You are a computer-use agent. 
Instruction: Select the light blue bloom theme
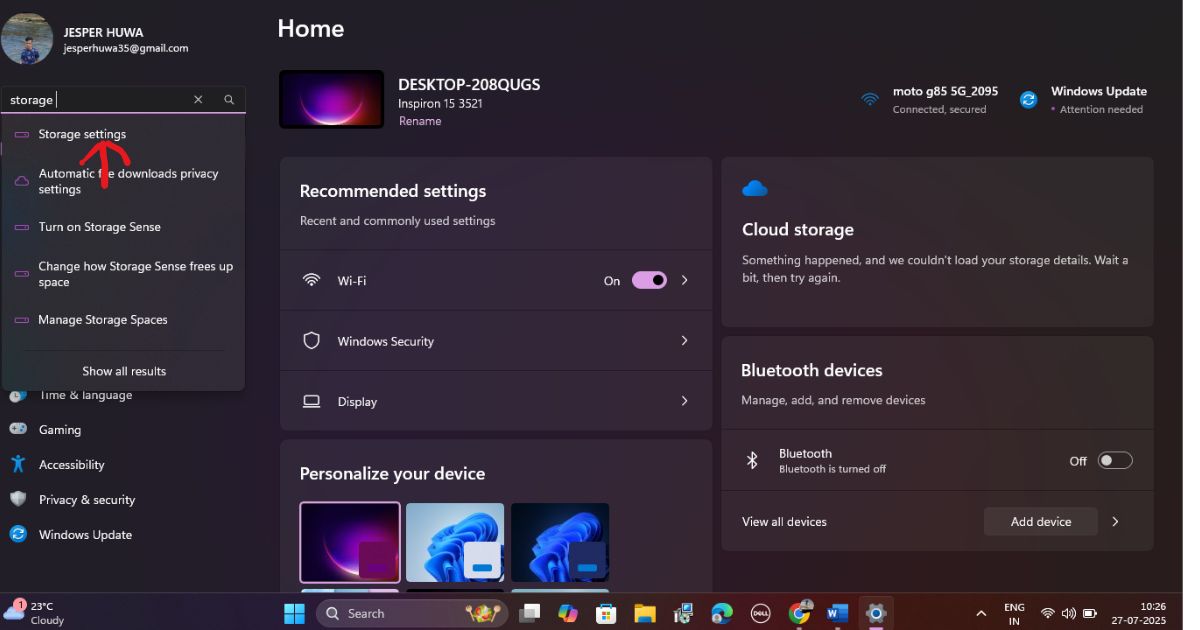coord(455,542)
